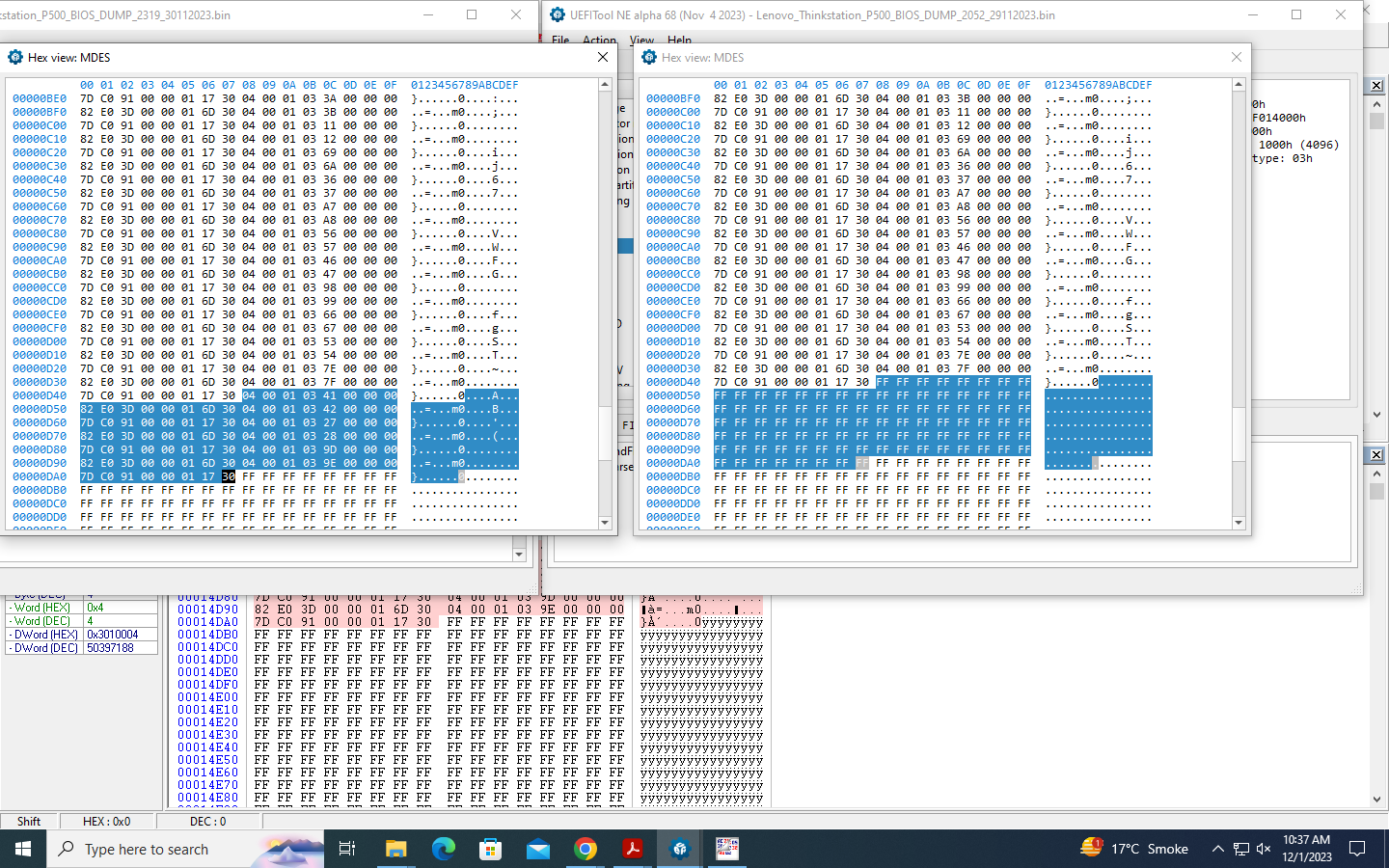Close the left Hex view MDES dialog

pyautogui.click(x=603, y=58)
